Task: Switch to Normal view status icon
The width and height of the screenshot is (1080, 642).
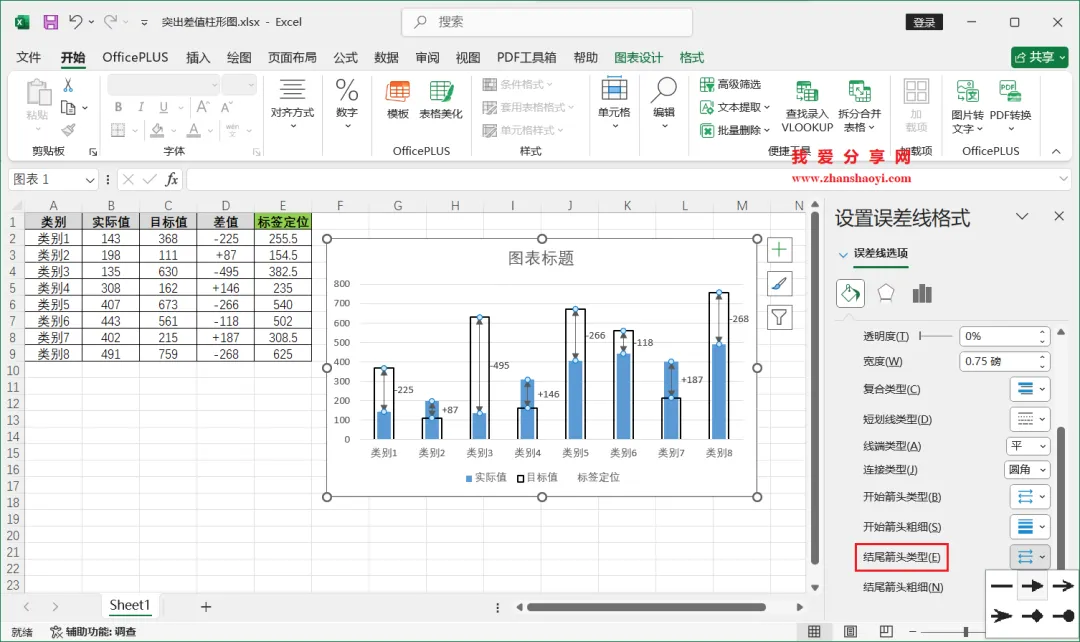Action: point(814,632)
